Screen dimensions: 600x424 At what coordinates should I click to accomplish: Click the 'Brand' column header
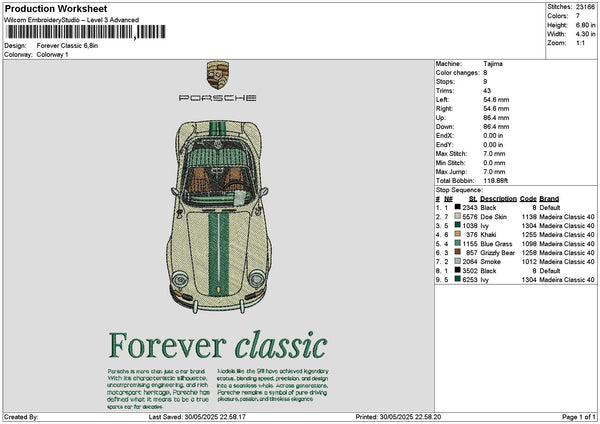tap(549, 199)
